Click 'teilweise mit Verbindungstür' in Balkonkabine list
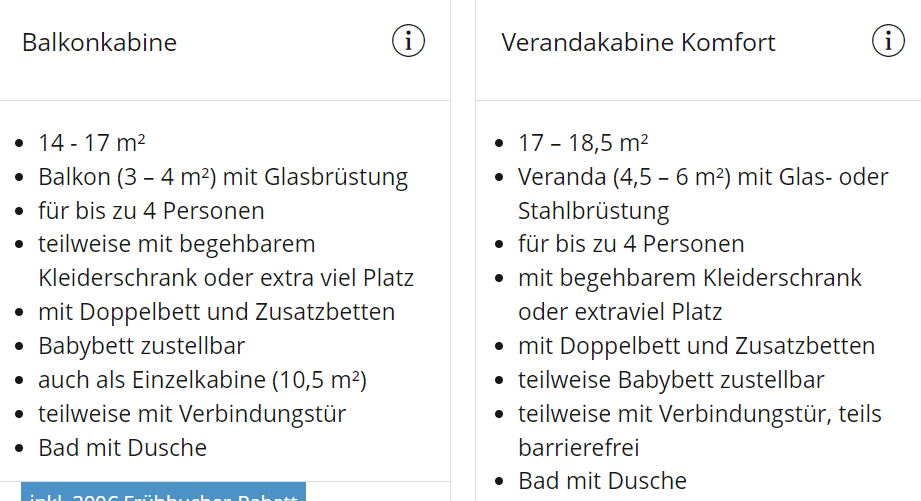The image size is (921, 501). pyautogui.click(x=192, y=414)
